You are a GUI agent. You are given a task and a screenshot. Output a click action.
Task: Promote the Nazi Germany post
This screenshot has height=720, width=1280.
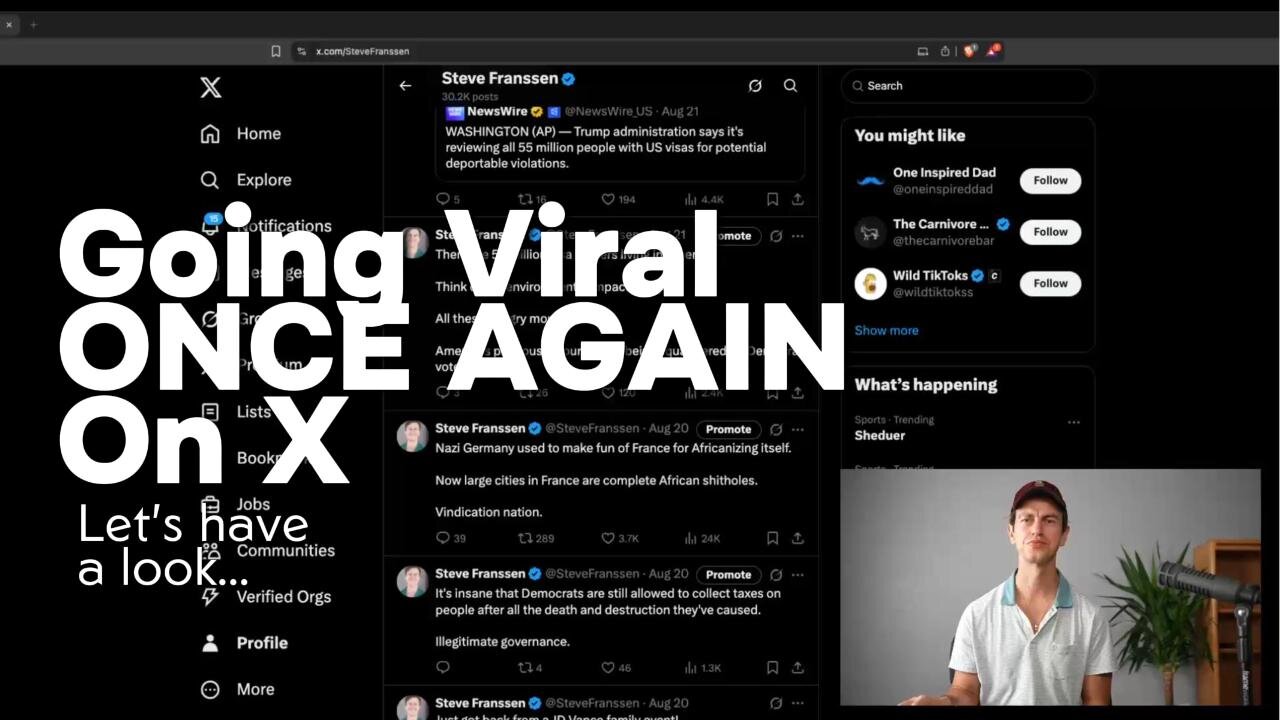tap(728, 429)
